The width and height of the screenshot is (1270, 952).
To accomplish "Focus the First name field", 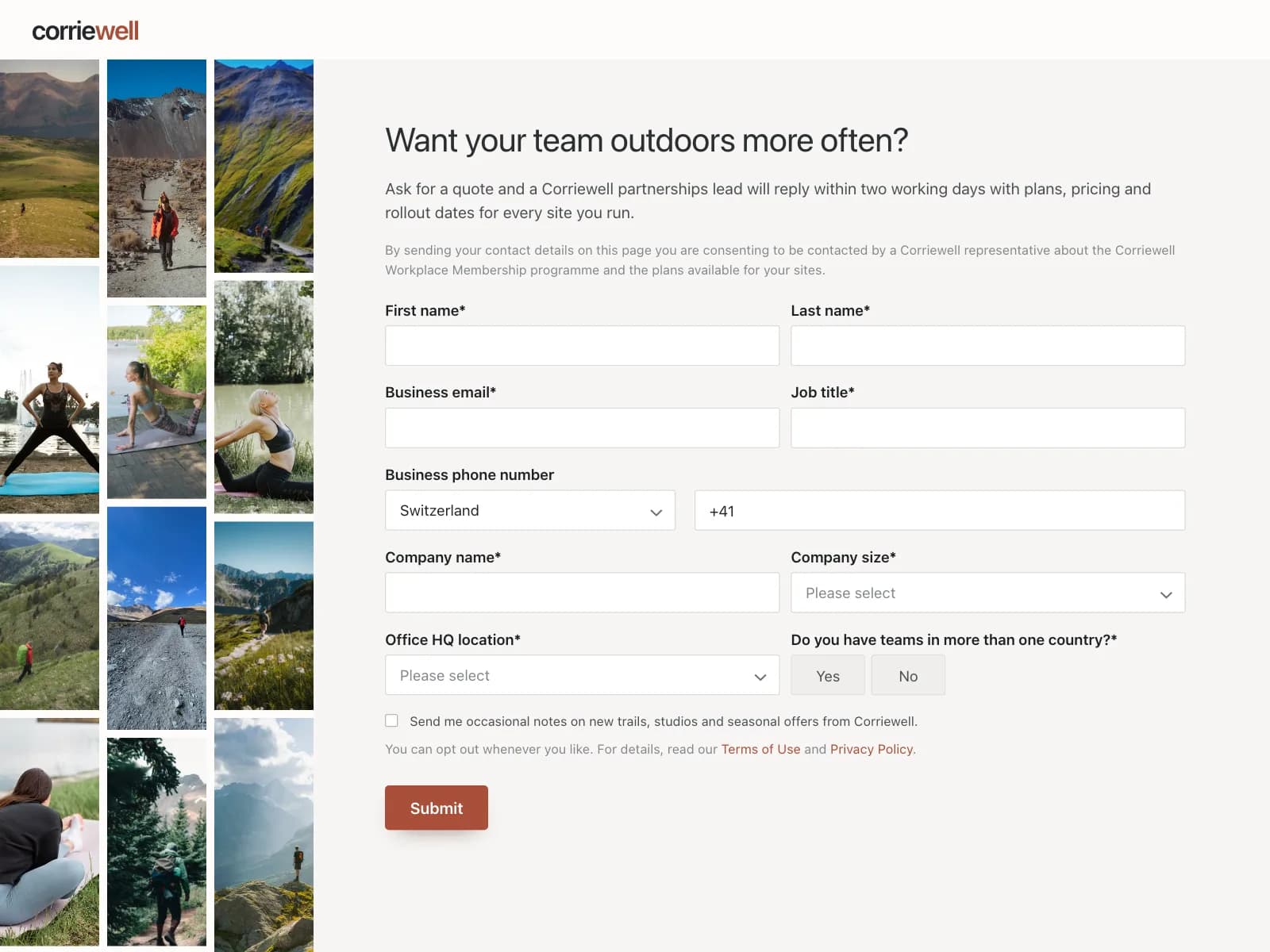I will tap(582, 346).
